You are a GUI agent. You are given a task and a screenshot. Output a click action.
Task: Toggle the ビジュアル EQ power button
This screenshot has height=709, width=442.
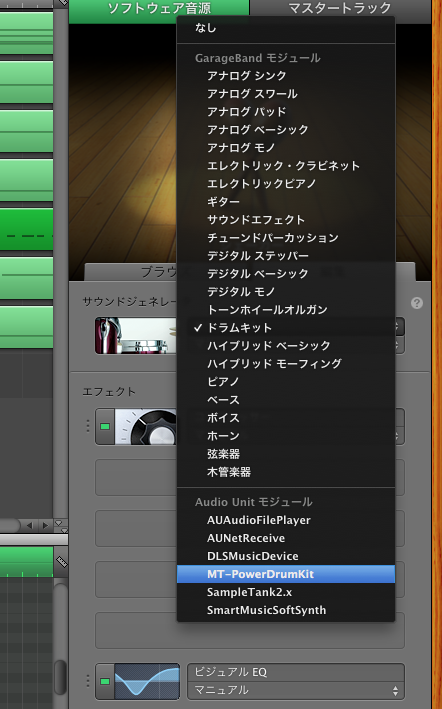click(x=105, y=681)
